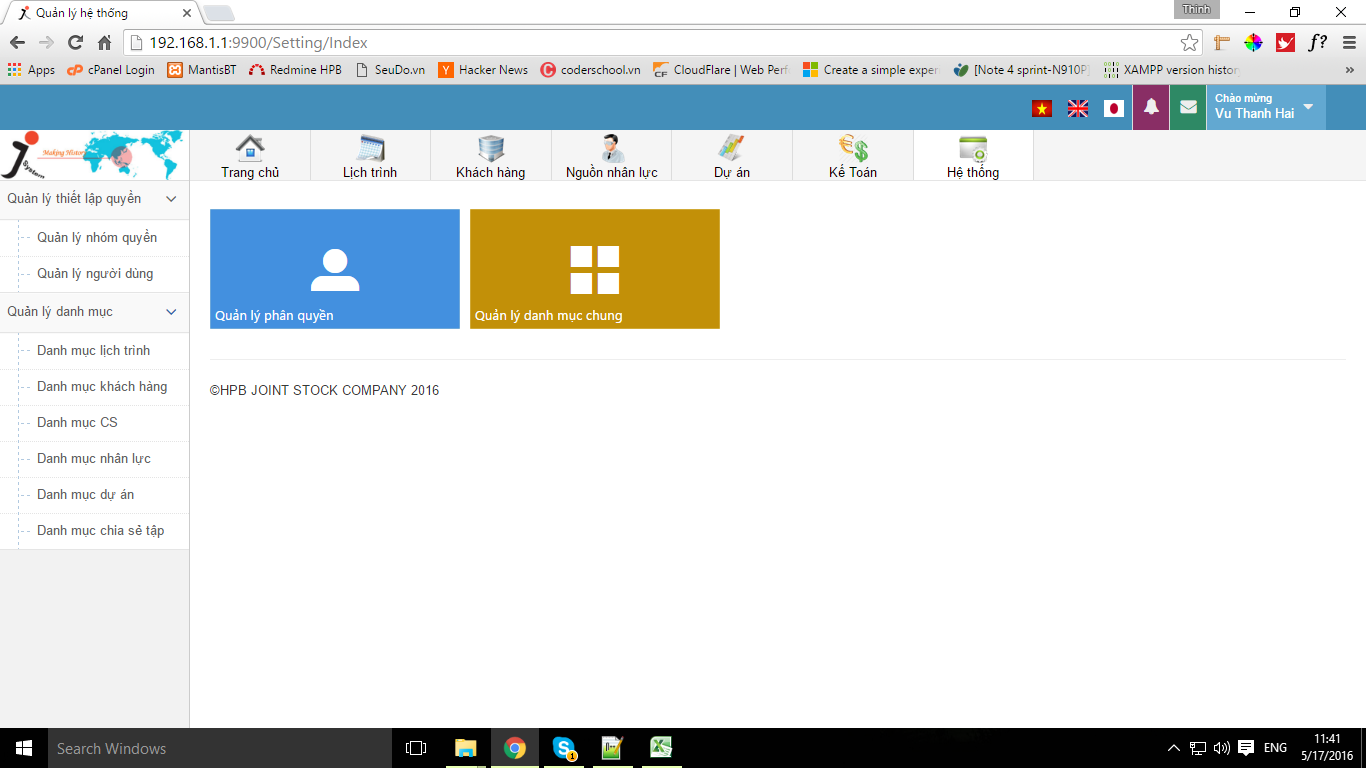Go to Khách hàng module
1366x768 pixels.
coord(490,156)
